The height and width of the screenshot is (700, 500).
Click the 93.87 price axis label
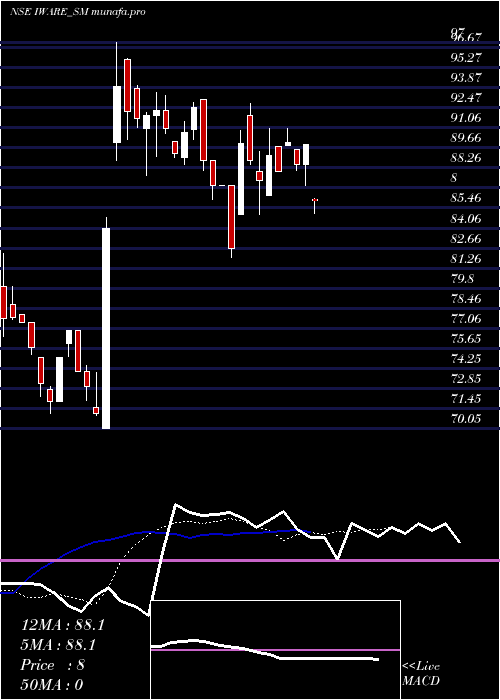point(466,78)
